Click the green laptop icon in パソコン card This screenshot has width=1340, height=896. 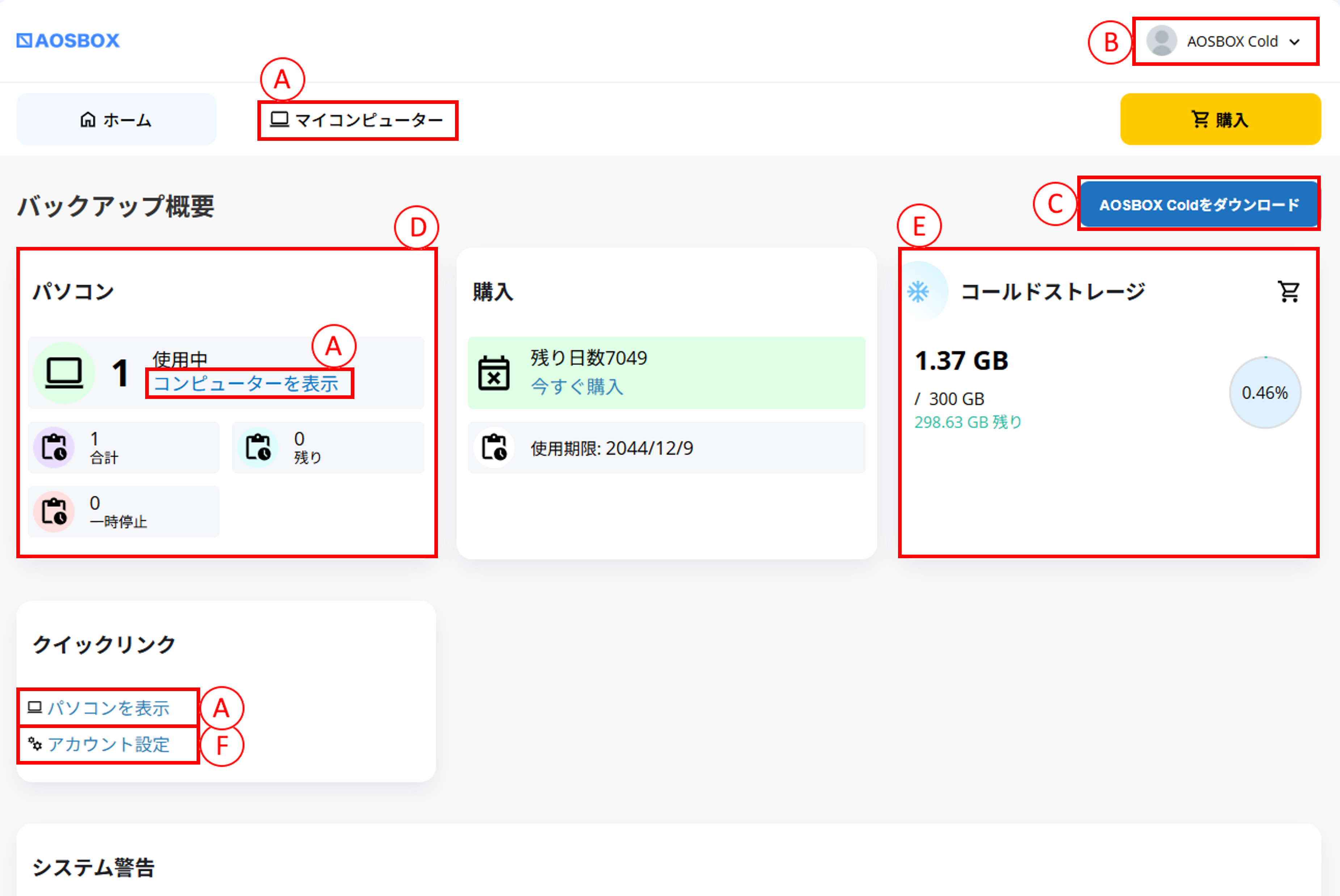point(64,373)
